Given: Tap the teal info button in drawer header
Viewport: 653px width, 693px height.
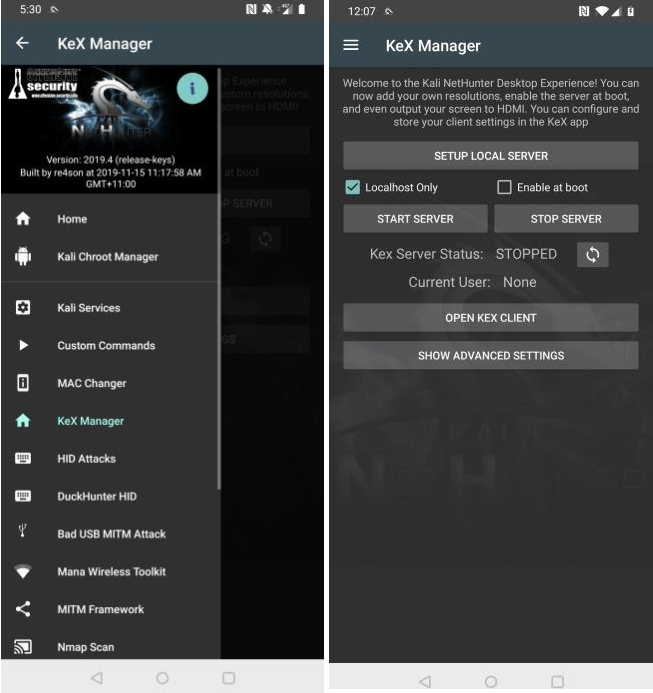Looking at the screenshot, I should 192,89.
